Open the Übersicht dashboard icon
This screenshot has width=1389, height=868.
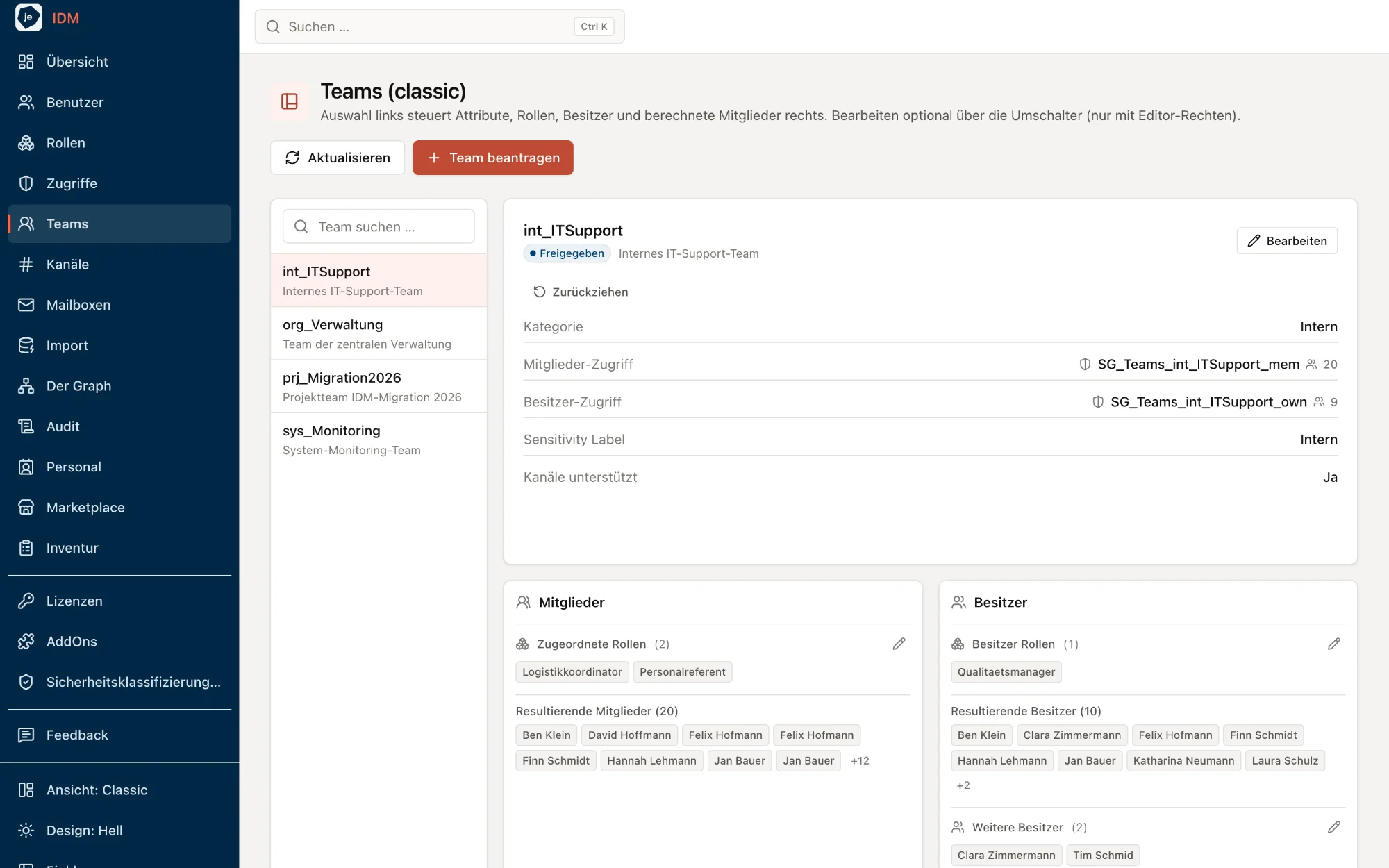(26, 62)
